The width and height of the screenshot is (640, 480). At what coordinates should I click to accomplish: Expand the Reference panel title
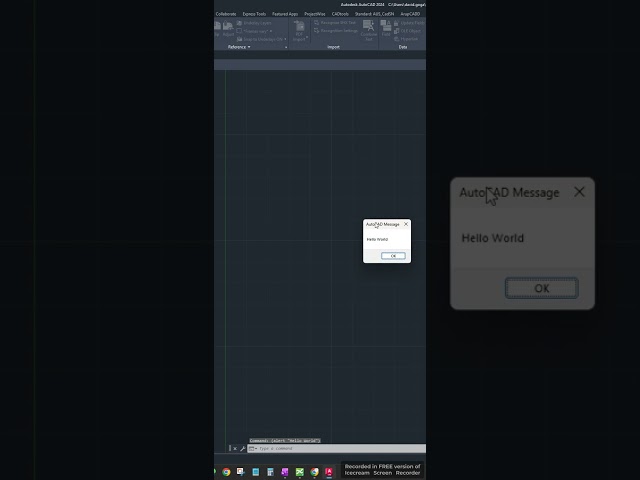[239, 47]
